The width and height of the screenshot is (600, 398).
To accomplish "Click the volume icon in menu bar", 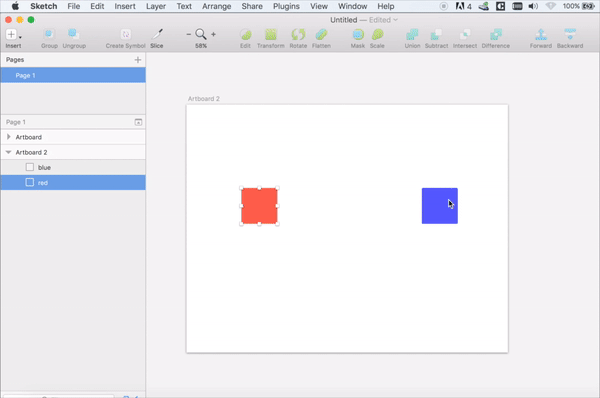I will click(x=533, y=6).
